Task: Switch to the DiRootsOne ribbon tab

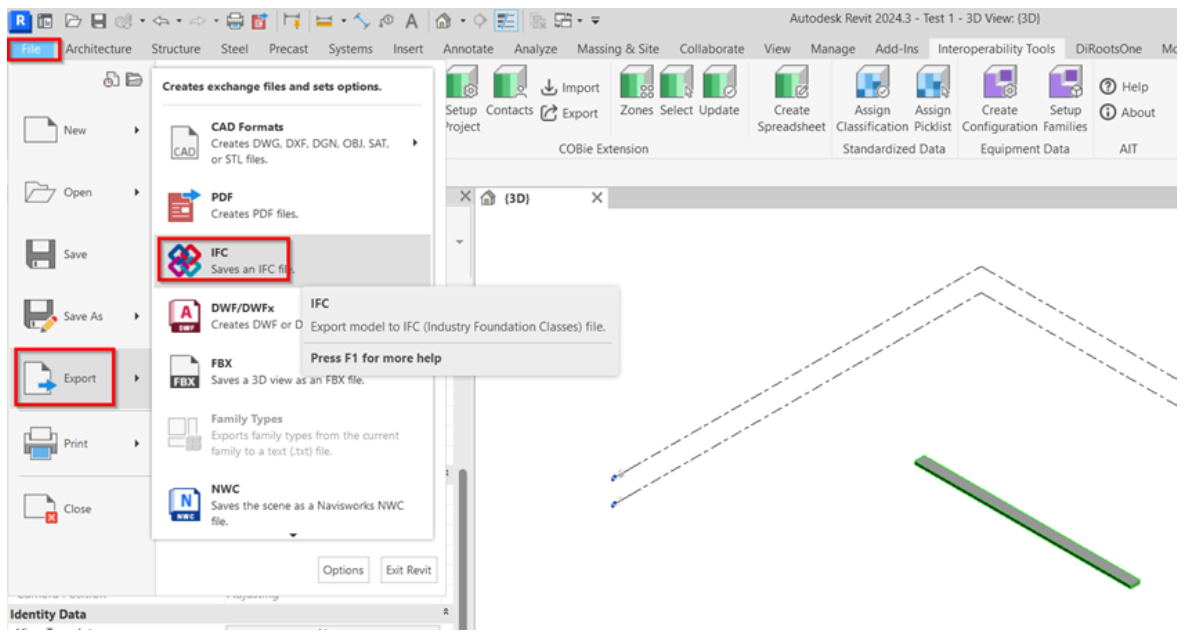Action: [x=1108, y=49]
